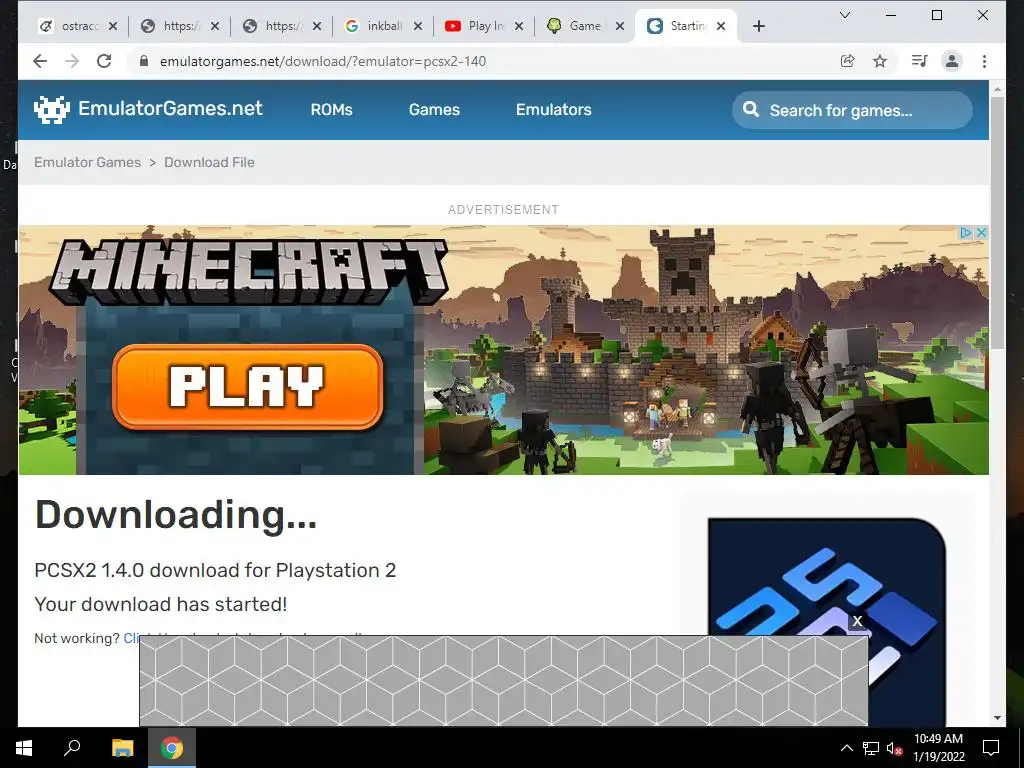Open Windows taskbar search
Image resolution: width=1024 pixels, height=768 pixels.
pyautogui.click(x=72, y=748)
